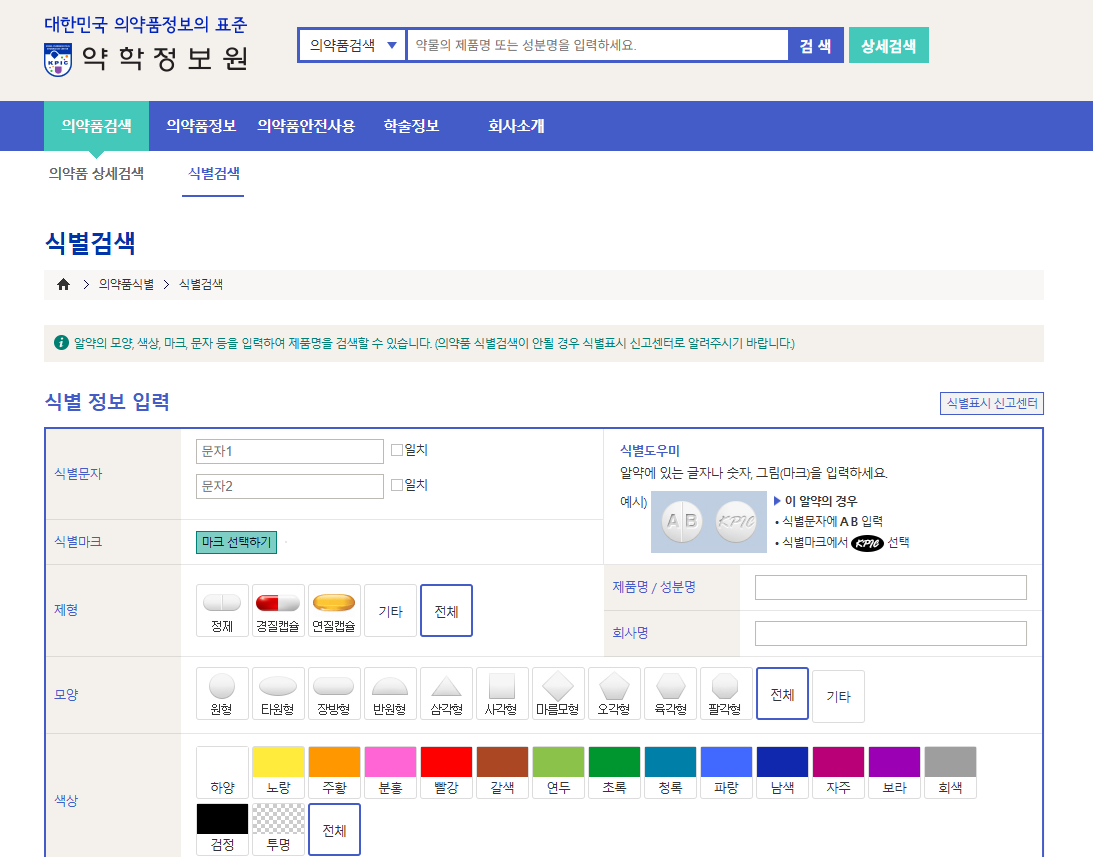Pick the 원형 circular shape icon
The width and height of the screenshot is (1093, 857).
click(x=221, y=694)
